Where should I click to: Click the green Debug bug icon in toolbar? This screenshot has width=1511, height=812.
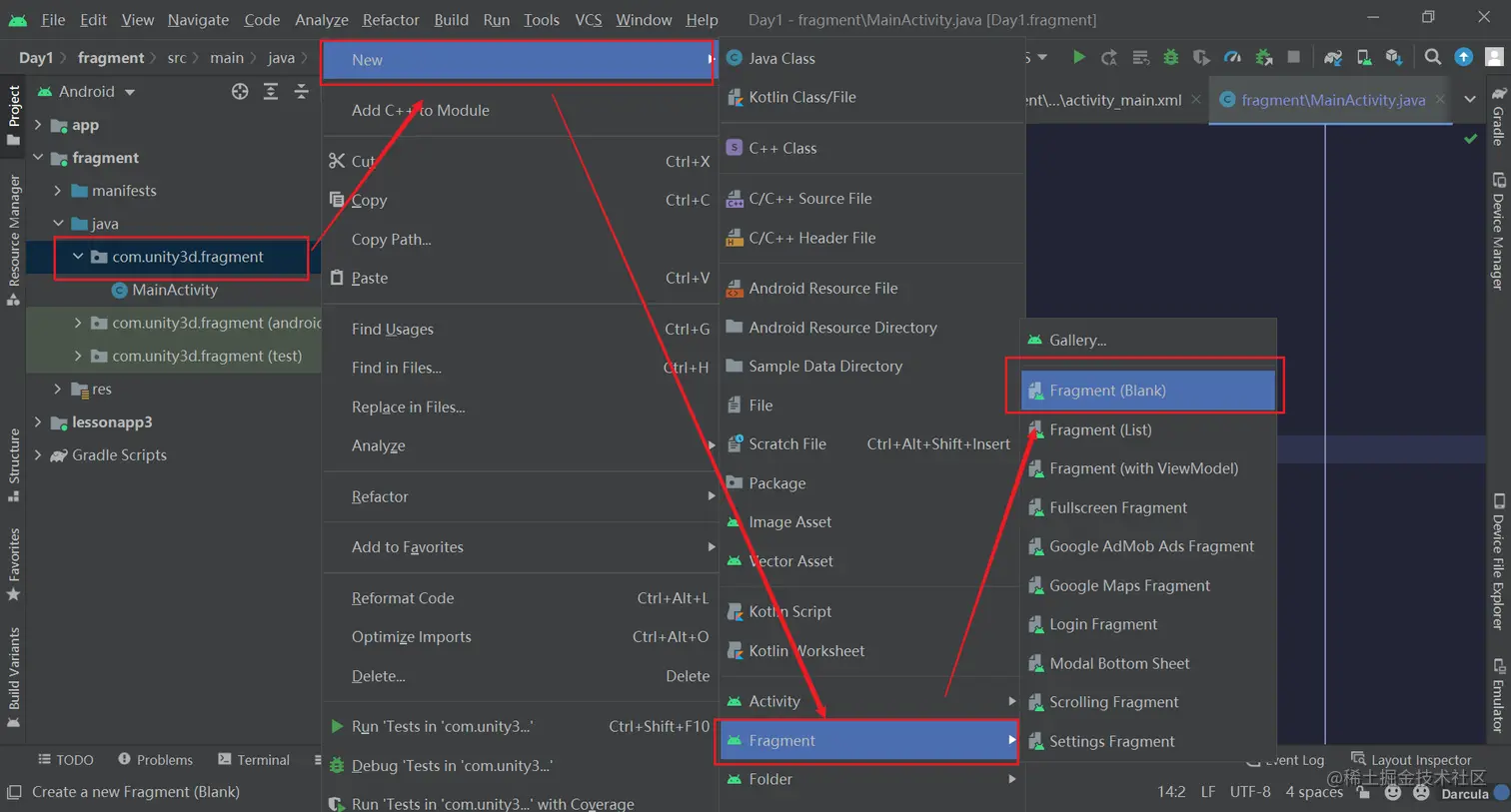tap(1171, 58)
